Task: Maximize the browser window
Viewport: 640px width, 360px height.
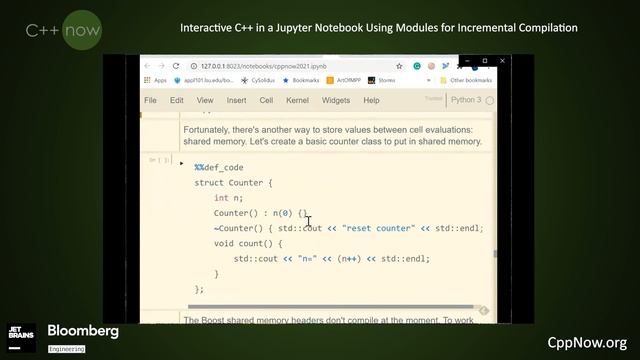Action: pos(485,61)
